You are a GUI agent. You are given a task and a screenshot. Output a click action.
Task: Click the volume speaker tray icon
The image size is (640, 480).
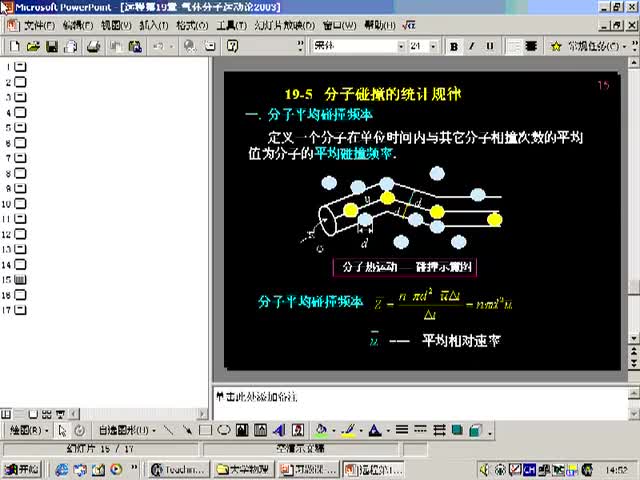tap(484, 470)
